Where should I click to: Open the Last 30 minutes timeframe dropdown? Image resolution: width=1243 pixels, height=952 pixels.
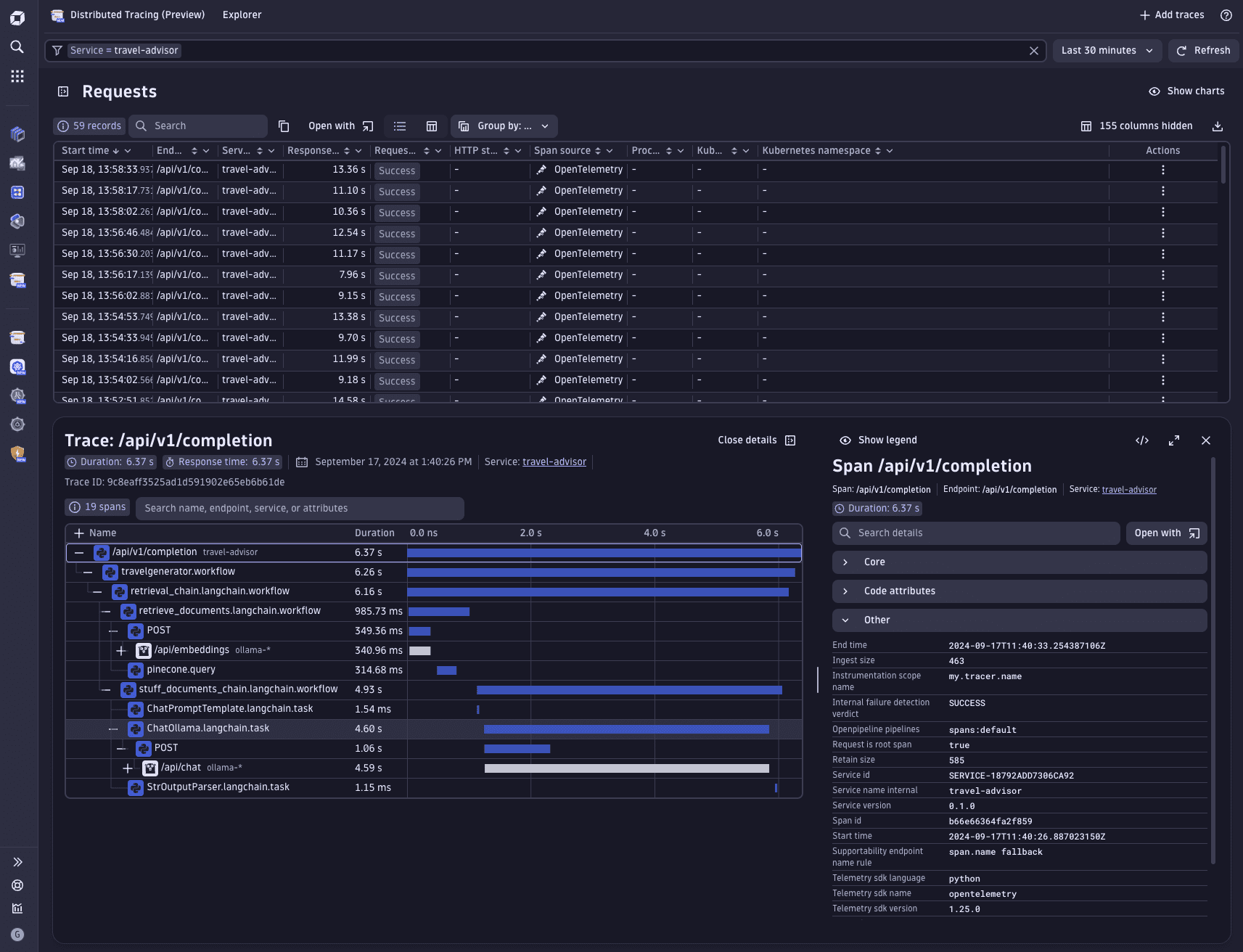point(1107,51)
